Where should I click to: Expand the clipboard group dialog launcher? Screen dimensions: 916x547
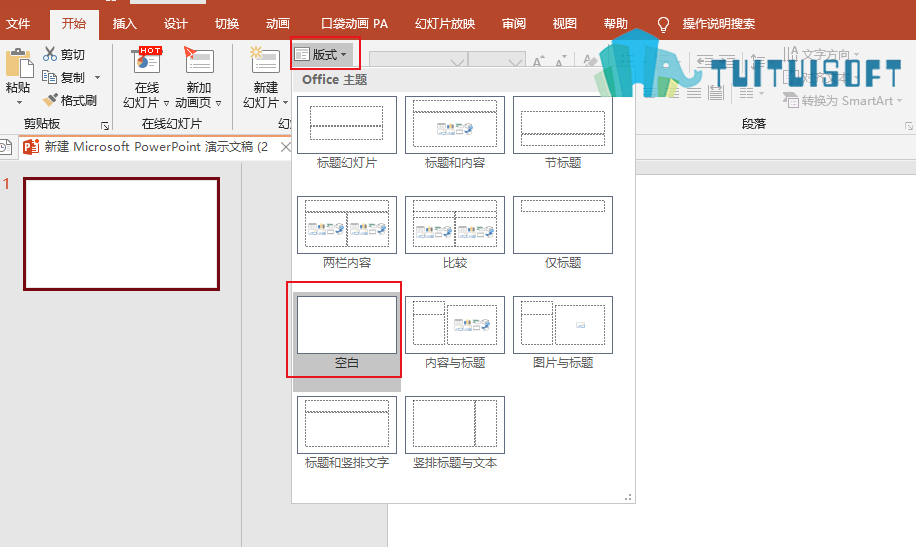[x=105, y=125]
